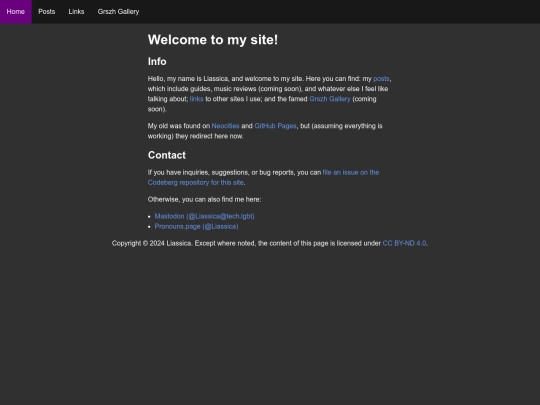Viewport: 540px width, 405px height.
Task: Visit the Pronouns.page (@Liassica) link
Action: click(196, 227)
